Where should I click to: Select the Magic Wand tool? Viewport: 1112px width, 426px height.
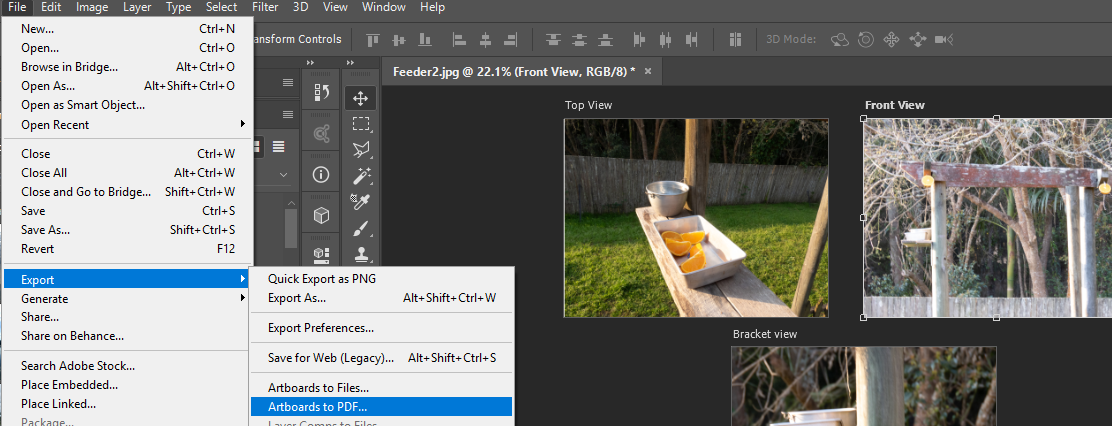click(x=360, y=175)
